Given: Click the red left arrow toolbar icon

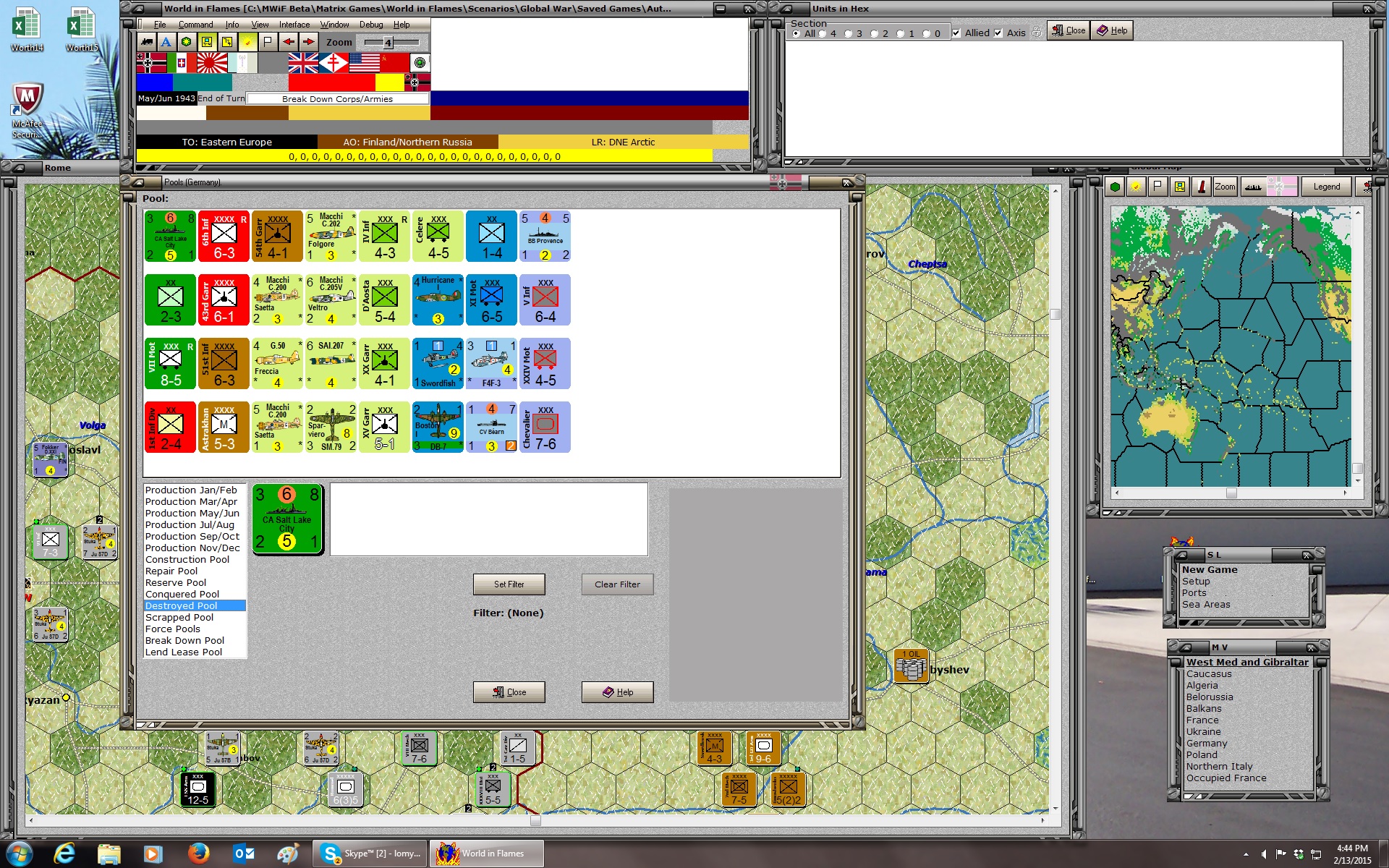Looking at the screenshot, I should point(289,42).
